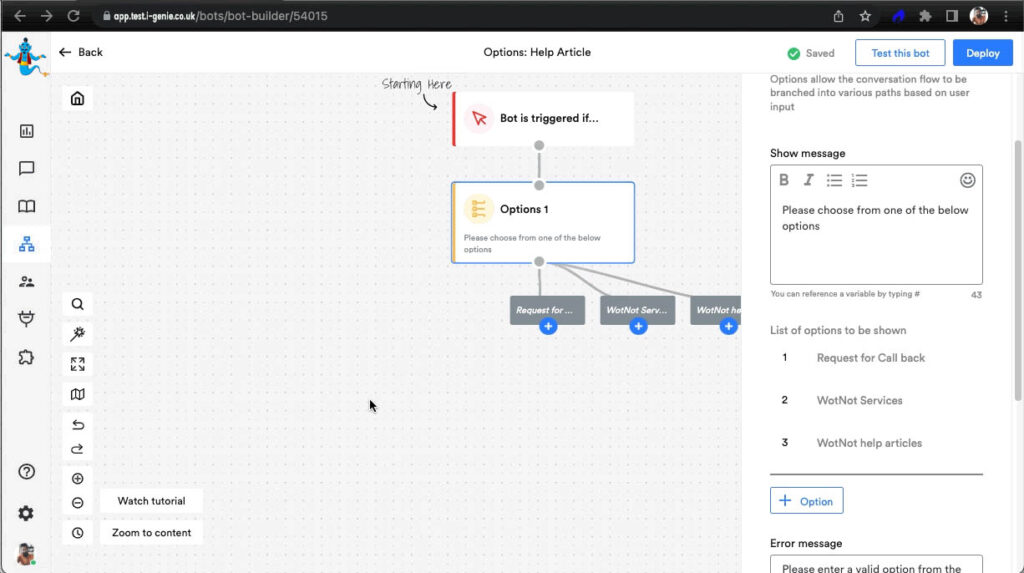Open the minimap icon on canvas toolbar
Viewport: 1024px width, 573px height.
[78, 394]
